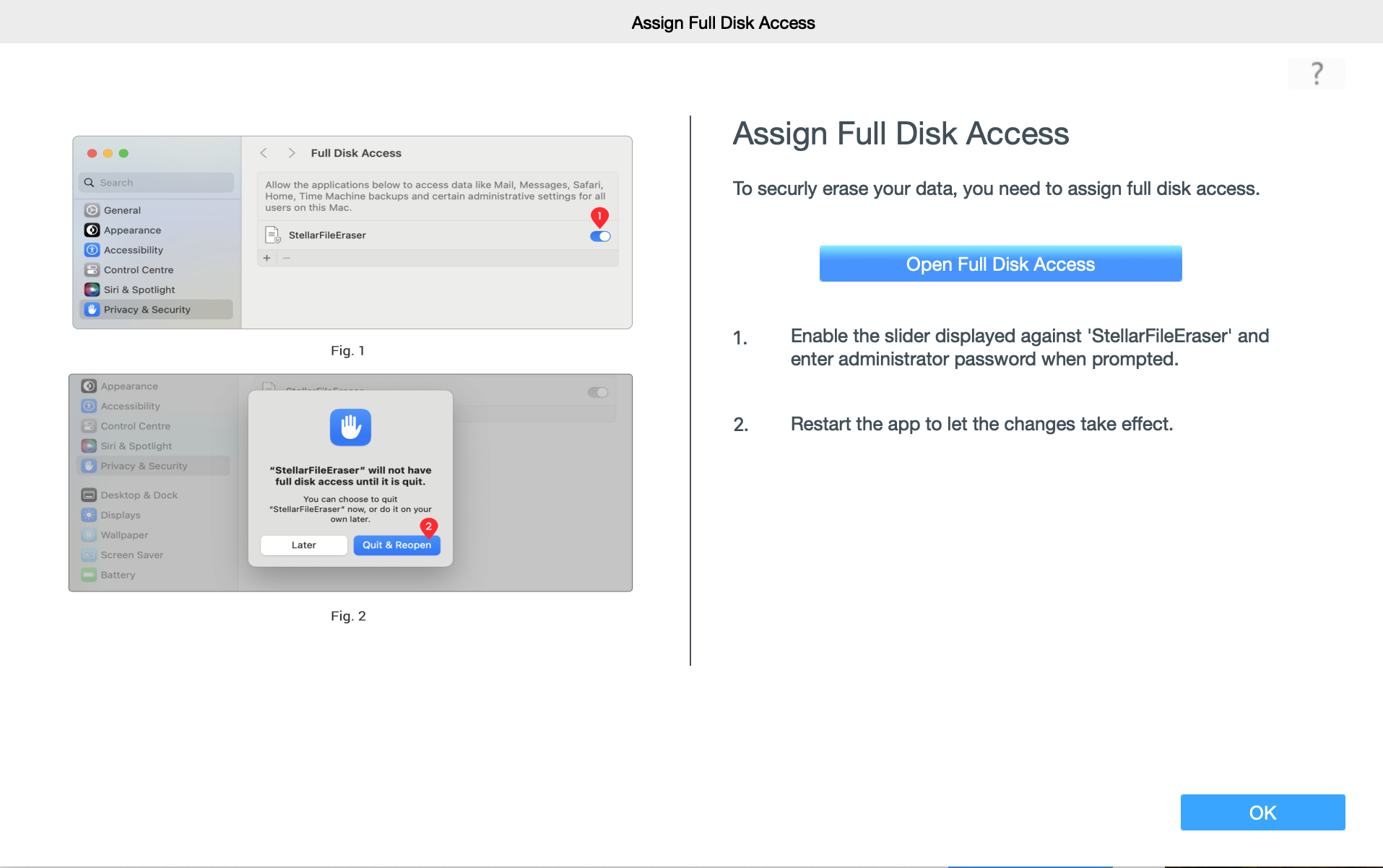Click the Later button in Fig. 2
This screenshot has height=868, width=1383.
tap(304, 545)
